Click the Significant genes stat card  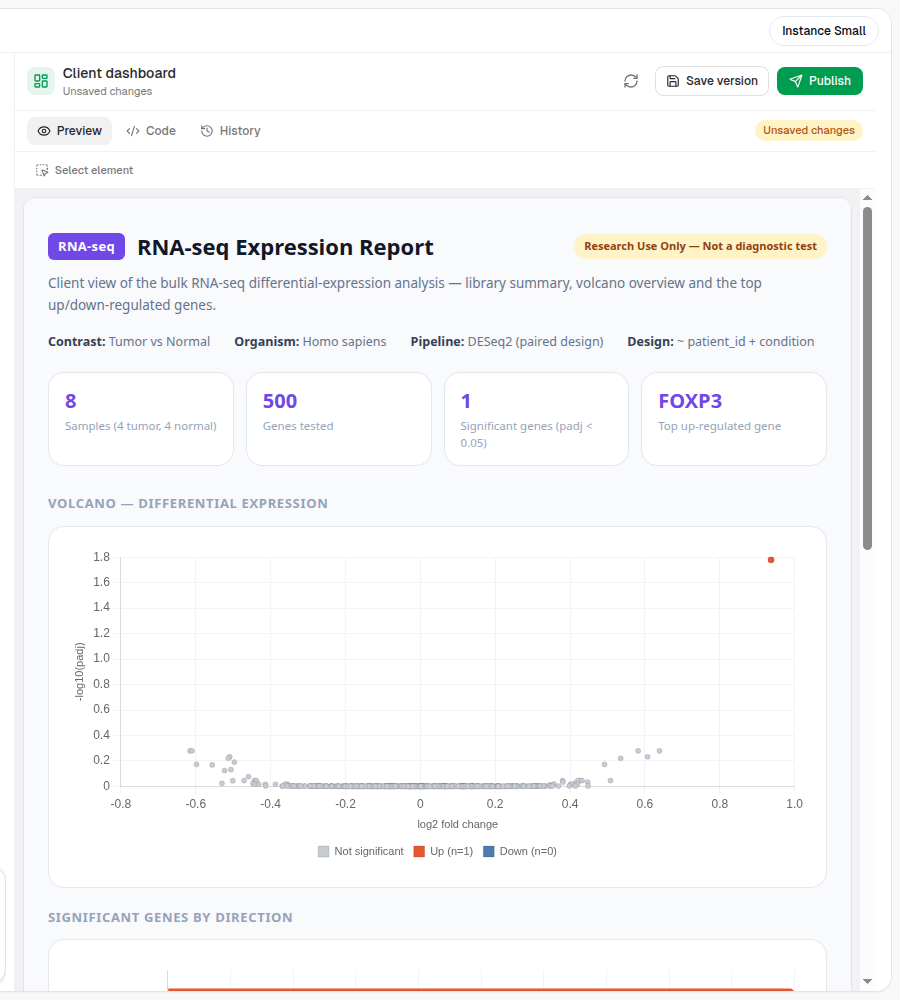tap(536, 419)
